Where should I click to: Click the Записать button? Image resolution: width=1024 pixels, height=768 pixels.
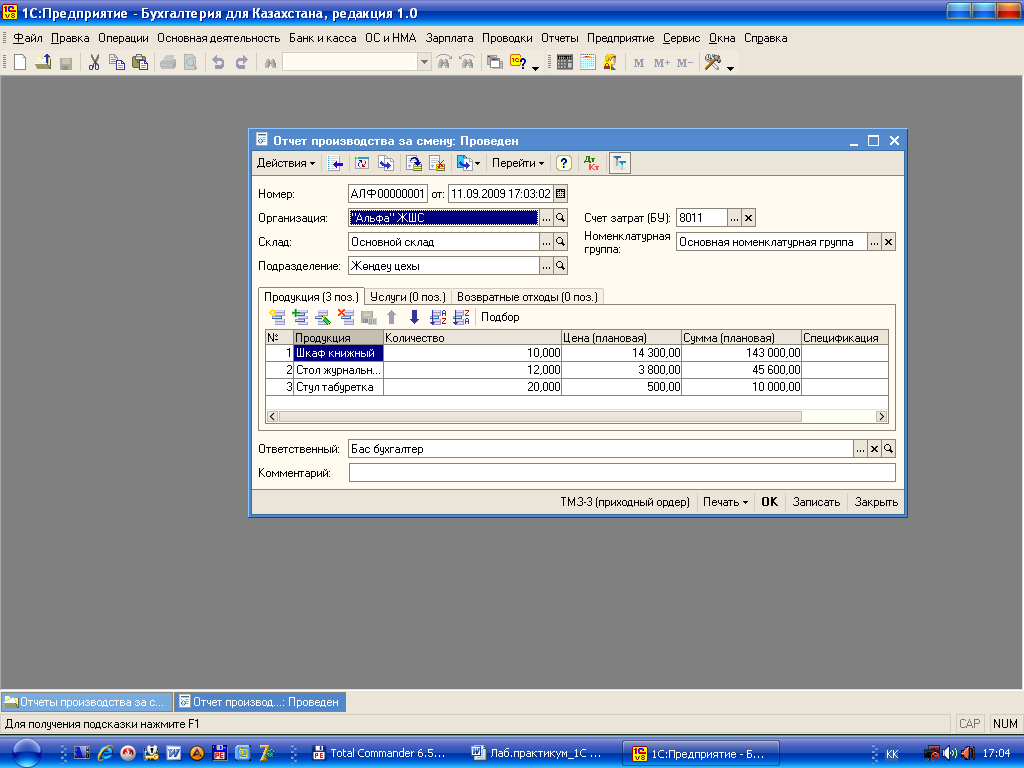(816, 502)
